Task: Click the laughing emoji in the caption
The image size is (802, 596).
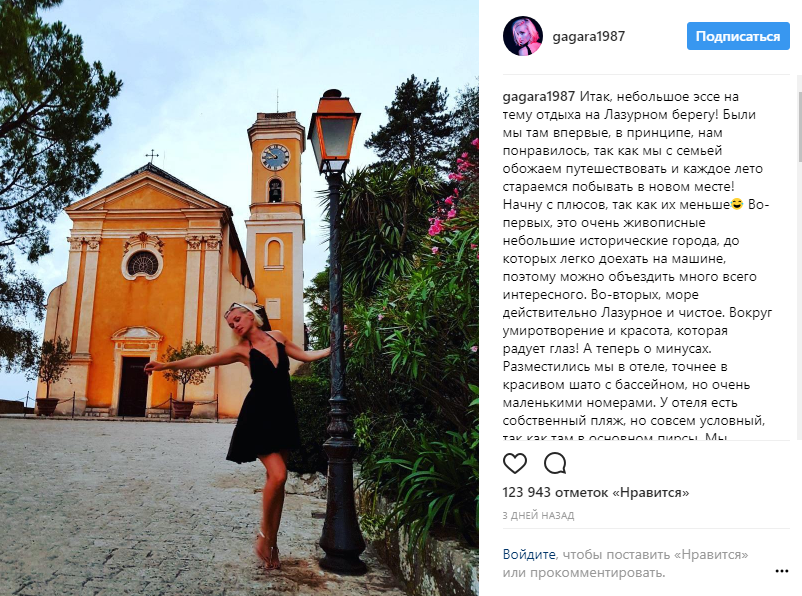Action: tap(737, 204)
